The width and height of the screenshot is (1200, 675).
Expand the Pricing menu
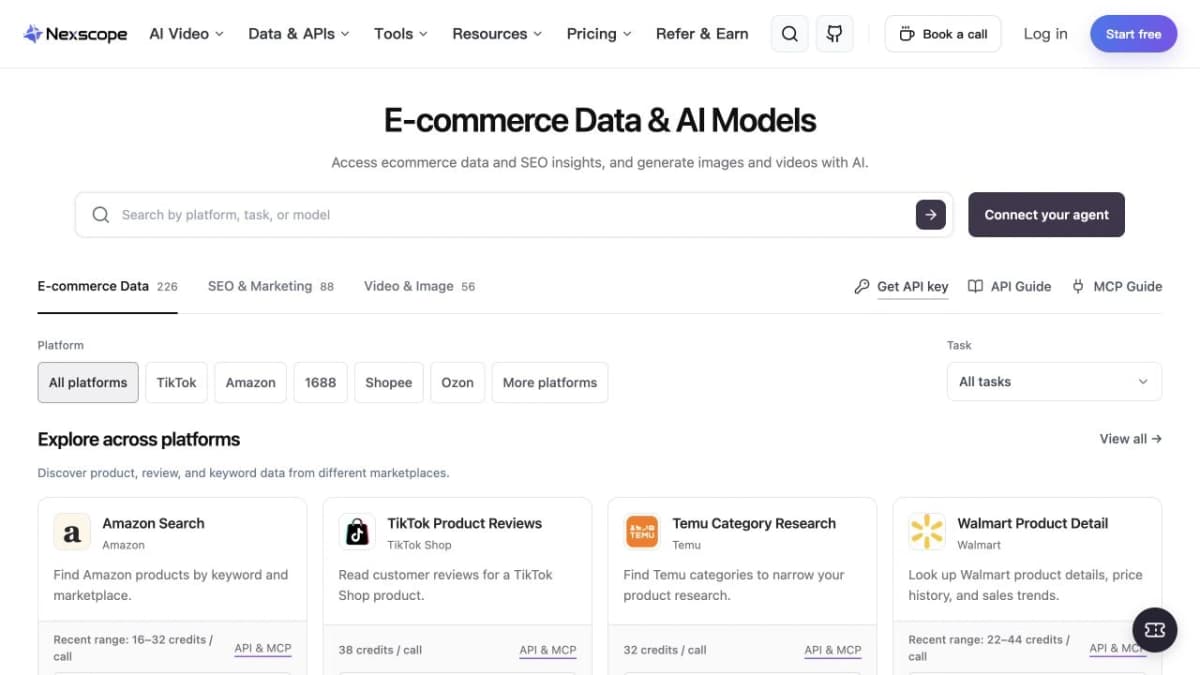click(599, 34)
